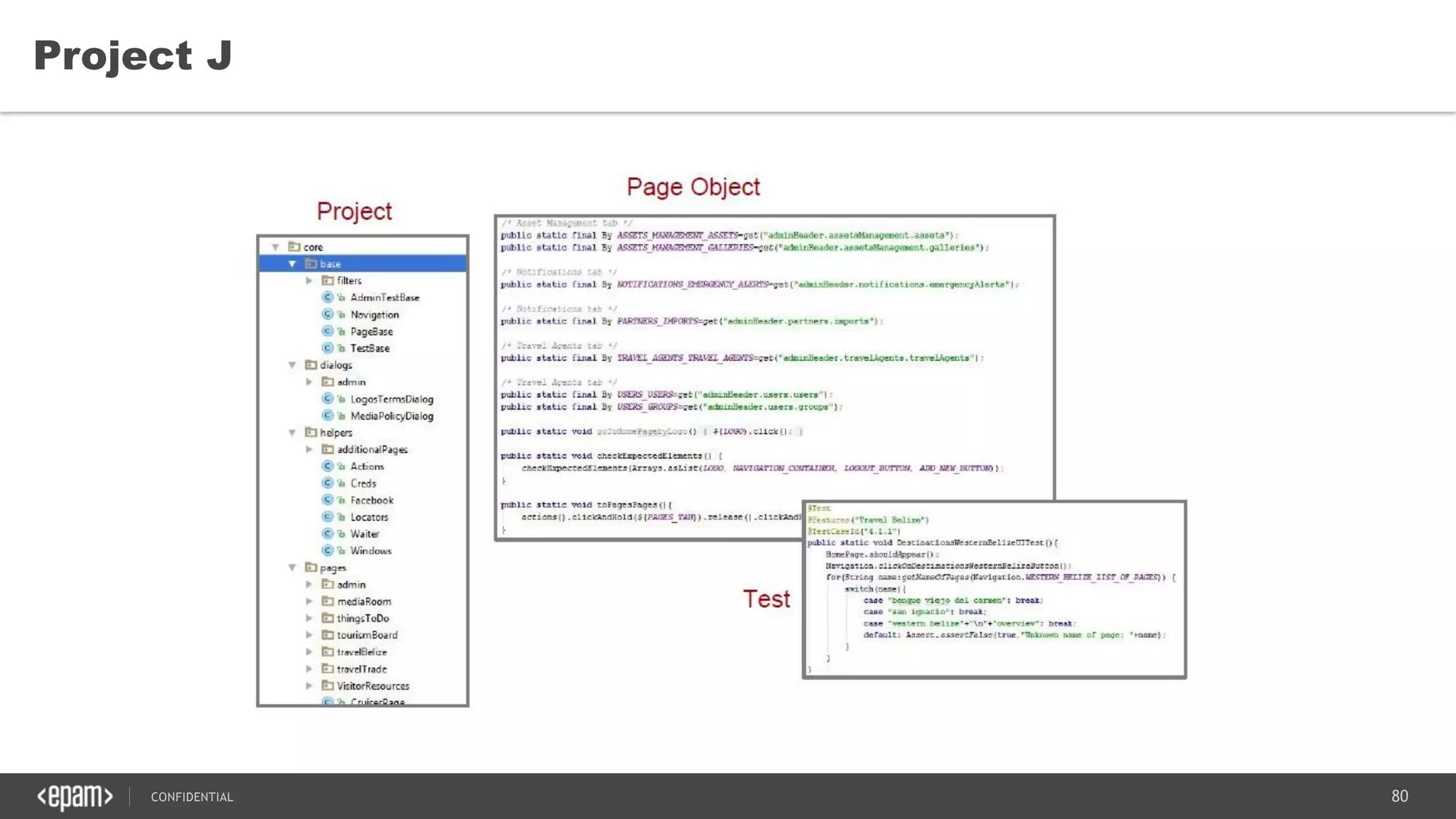Select the 'Locators' class label
Viewport: 1456px width, 819px height.
(369, 518)
